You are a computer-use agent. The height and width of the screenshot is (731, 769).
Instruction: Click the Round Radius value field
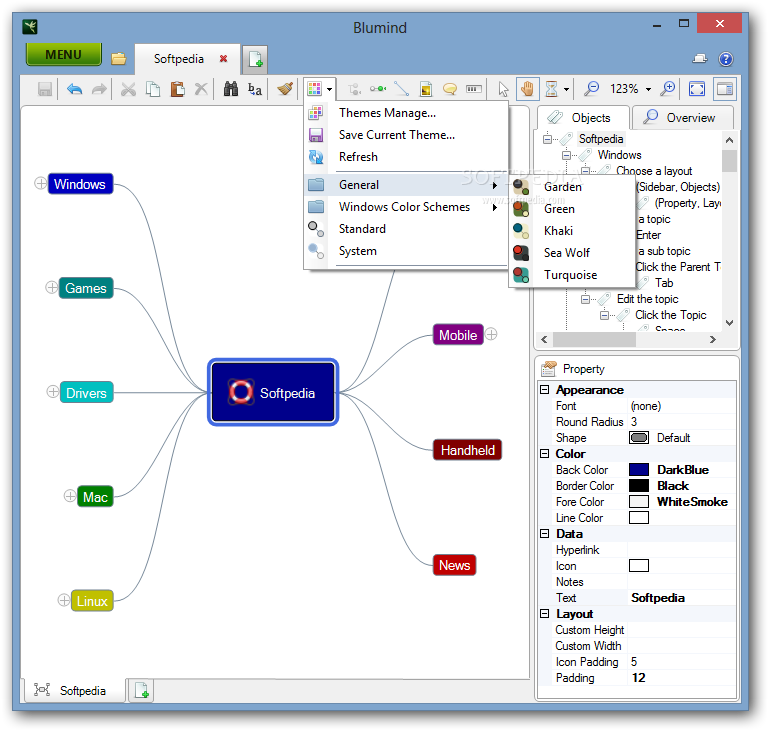pyautogui.click(x=682, y=422)
